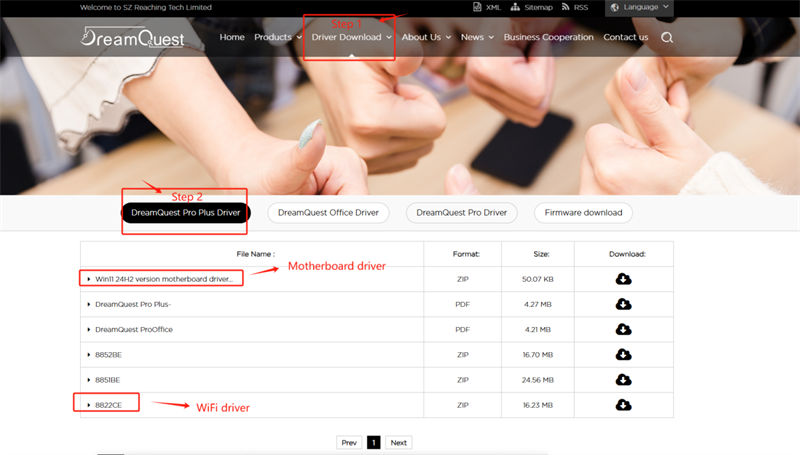The width and height of the screenshot is (800, 455).
Task: Select DreamQuest Pro Plus Driver tab
Action: pos(186,213)
